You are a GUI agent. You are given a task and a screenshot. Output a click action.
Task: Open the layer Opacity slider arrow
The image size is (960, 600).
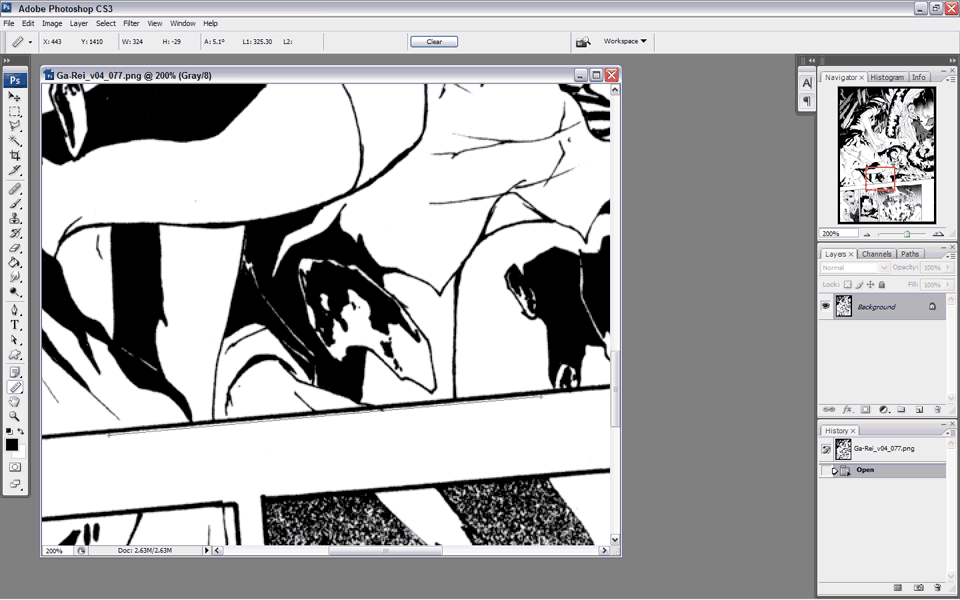[x=948, y=268]
